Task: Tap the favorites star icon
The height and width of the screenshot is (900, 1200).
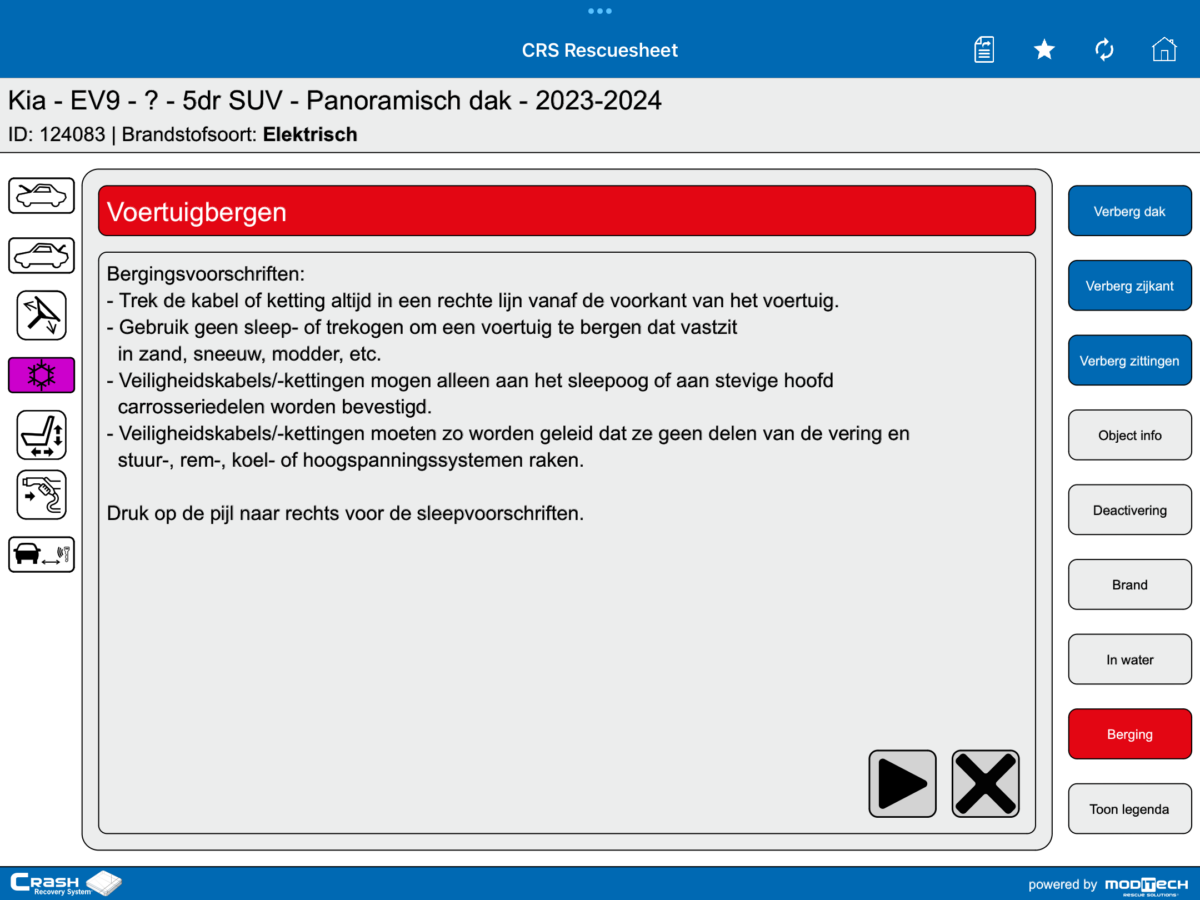Action: [x=1044, y=50]
